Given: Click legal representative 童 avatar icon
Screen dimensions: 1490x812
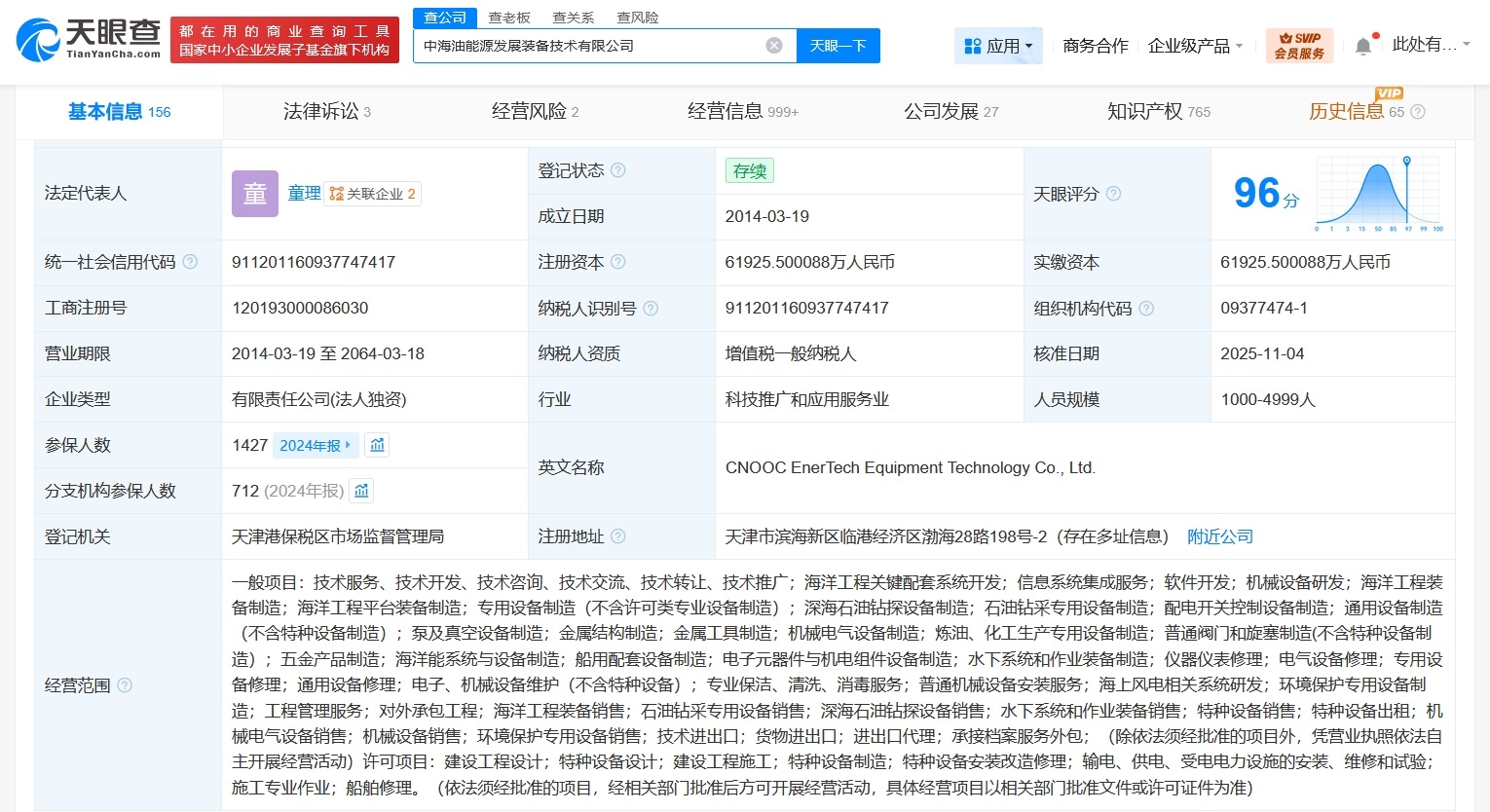Looking at the screenshot, I should click(254, 193).
